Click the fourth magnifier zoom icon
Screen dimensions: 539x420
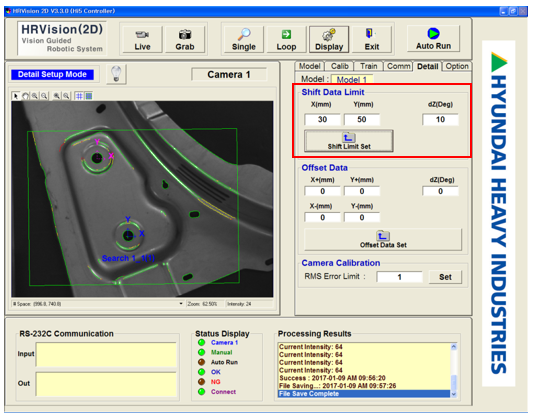pyautogui.click(x=66, y=96)
